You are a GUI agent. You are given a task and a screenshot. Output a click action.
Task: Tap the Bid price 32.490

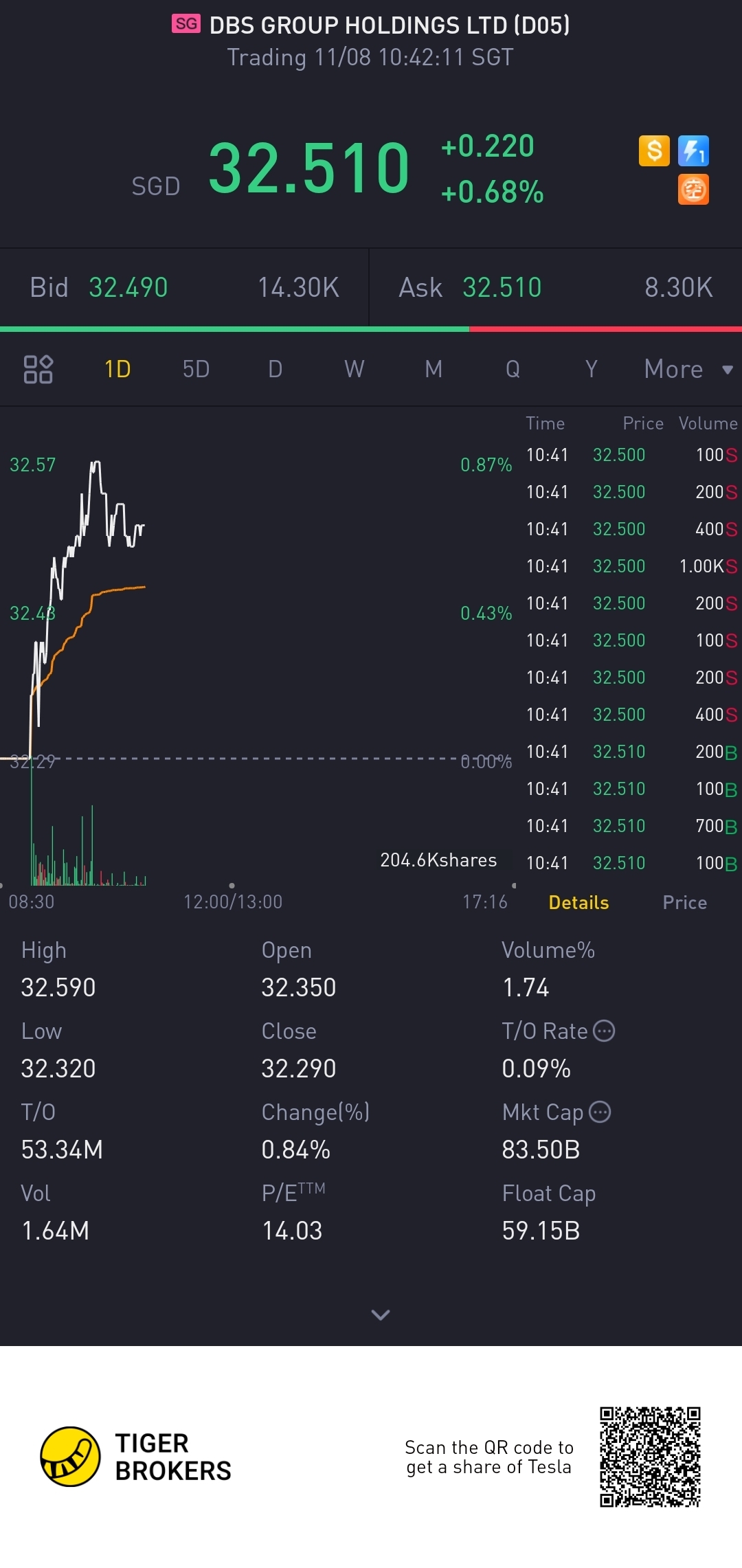pos(128,287)
